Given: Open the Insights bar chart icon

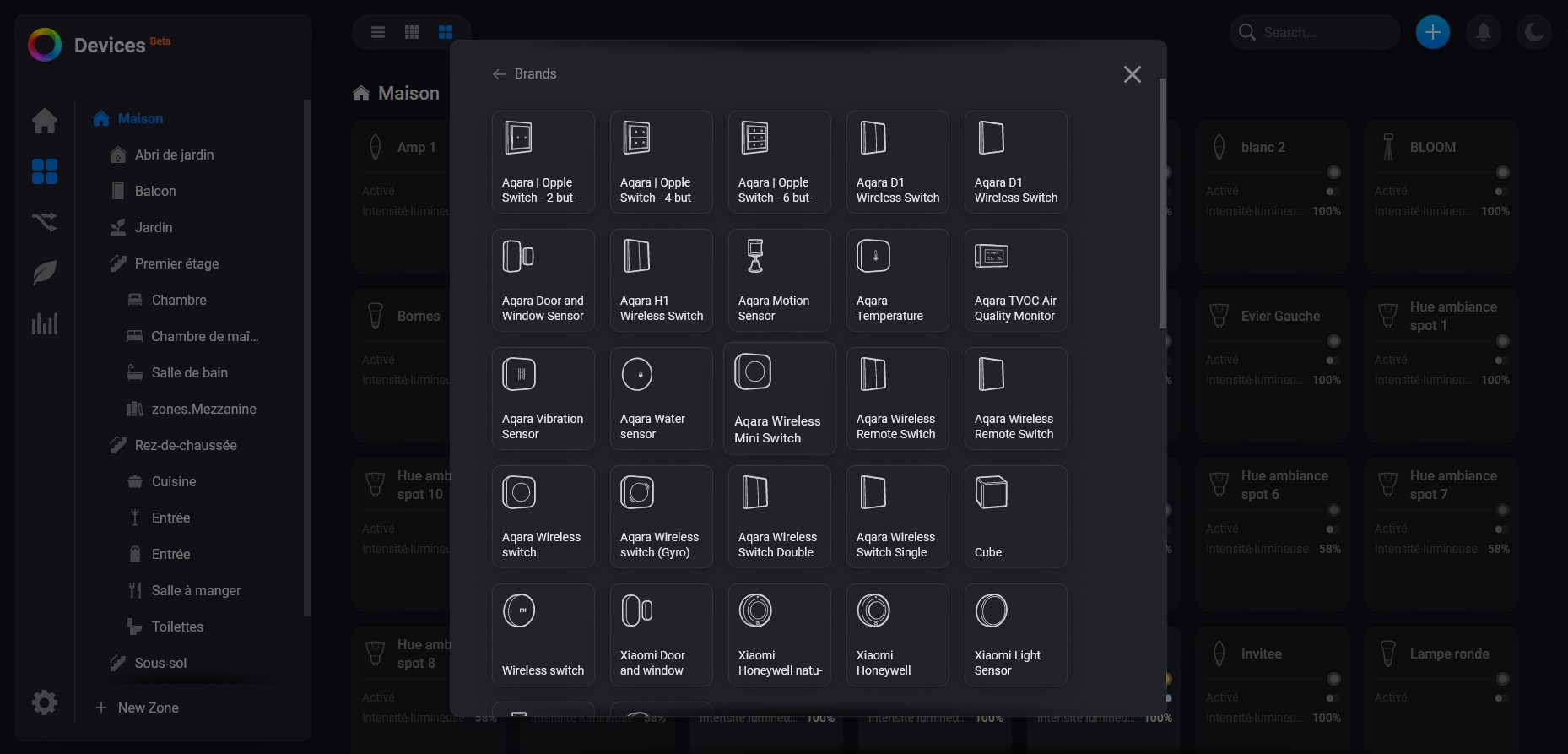Looking at the screenshot, I should [x=45, y=323].
